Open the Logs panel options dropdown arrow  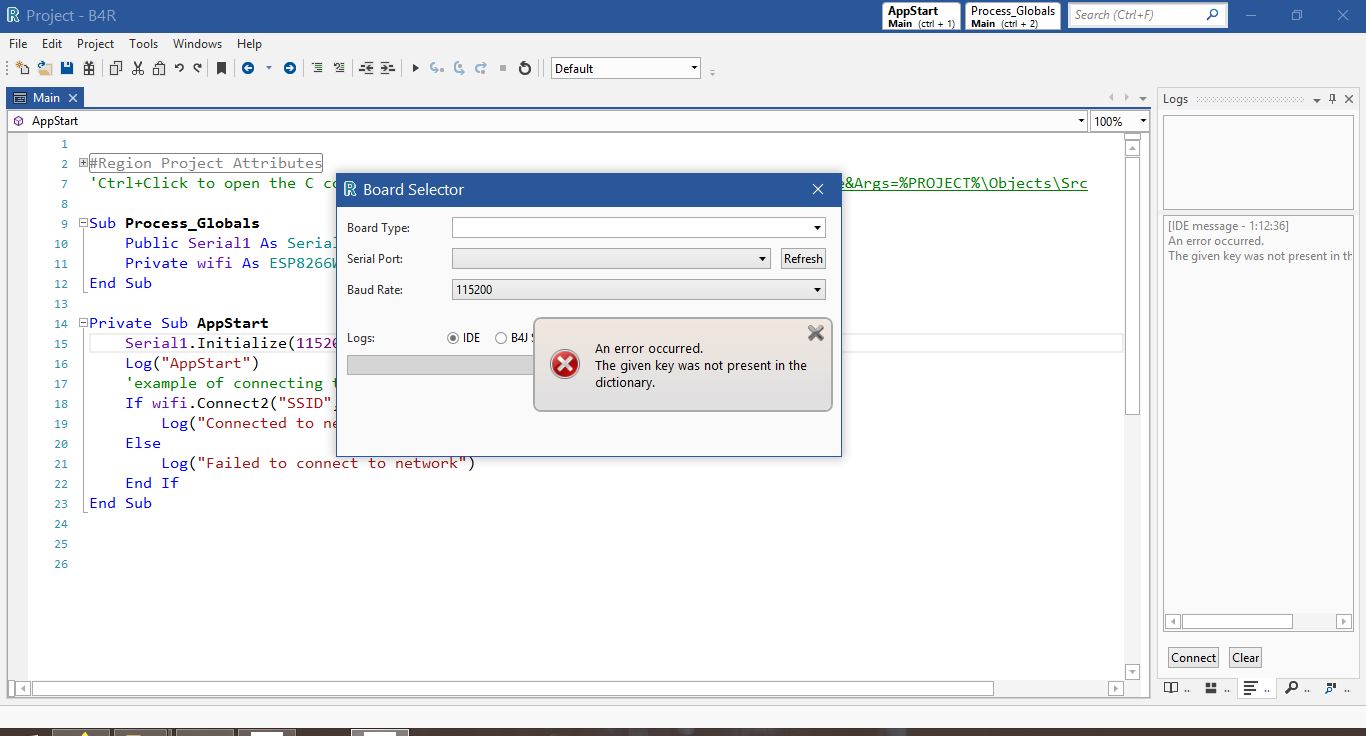[1317, 100]
